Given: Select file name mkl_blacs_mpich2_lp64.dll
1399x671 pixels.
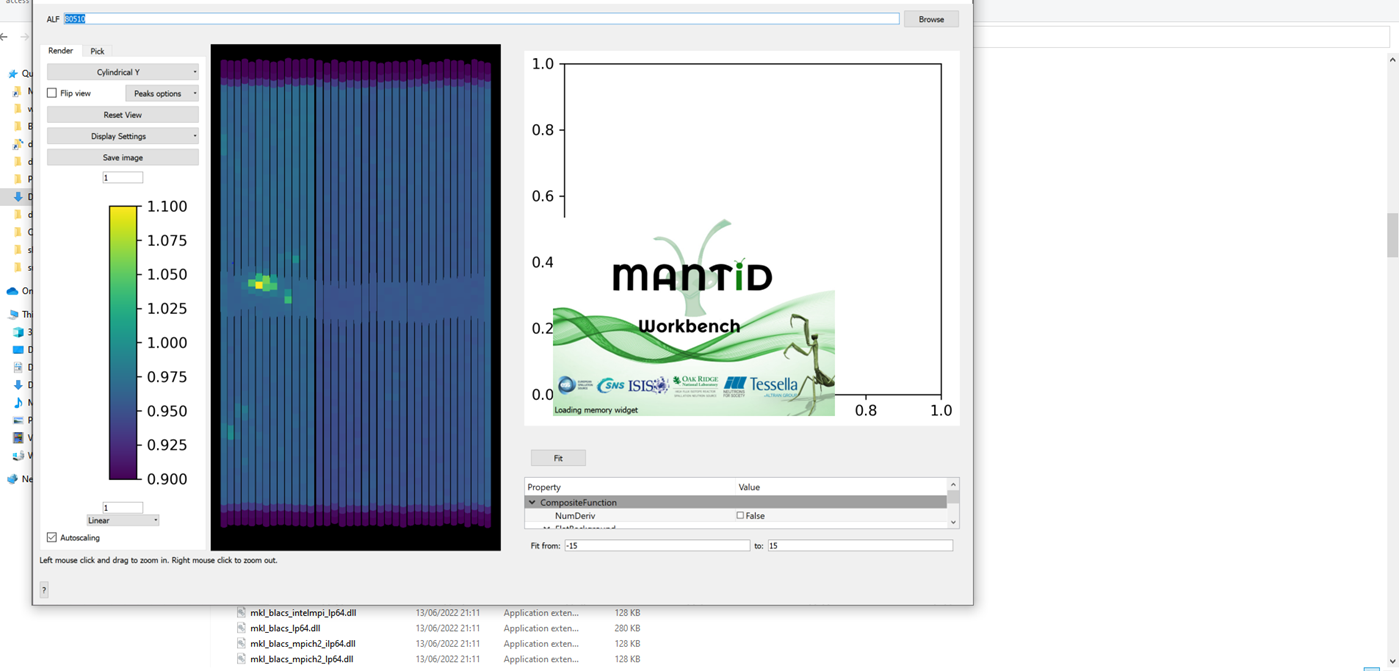Looking at the screenshot, I should coord(301,659).
